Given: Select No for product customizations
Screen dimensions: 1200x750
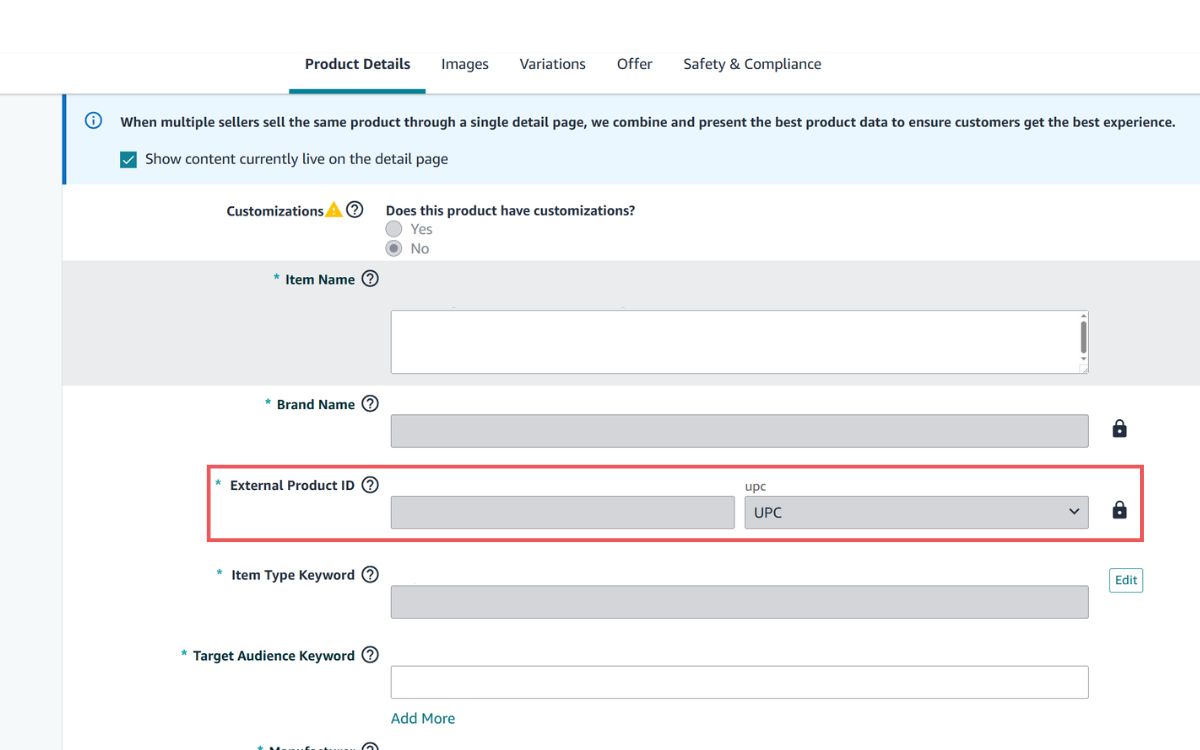Looking at the screenshot, I should click(394, 248).
